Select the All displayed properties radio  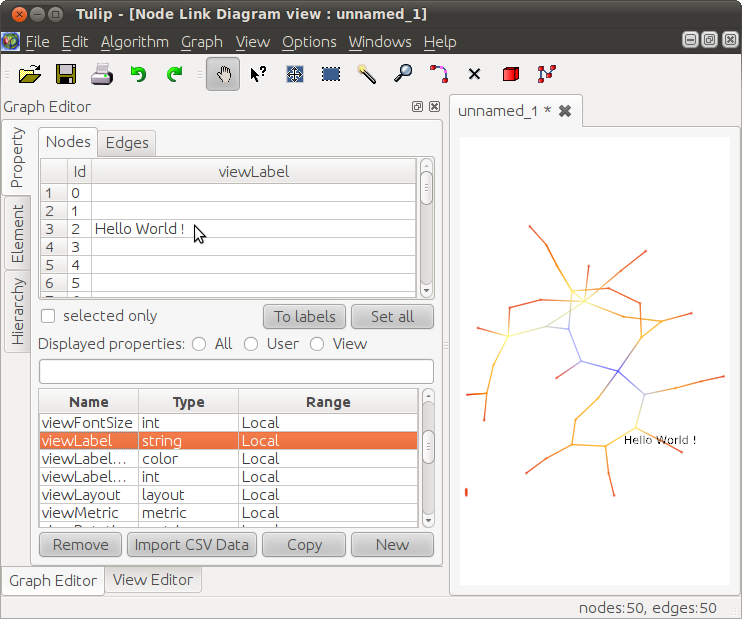(x=199, y=344)
